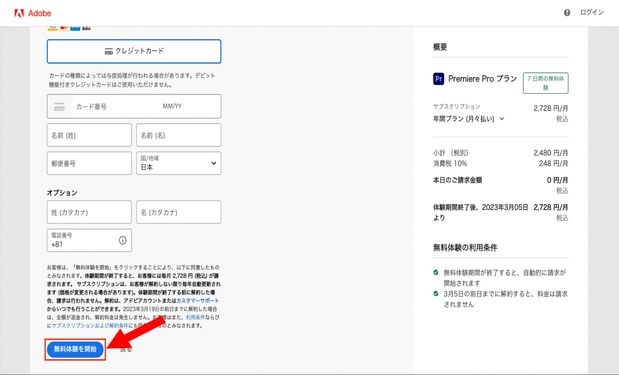Click the card icon in the card number field
Screen dimensions: 619x375
coord(59,107)
